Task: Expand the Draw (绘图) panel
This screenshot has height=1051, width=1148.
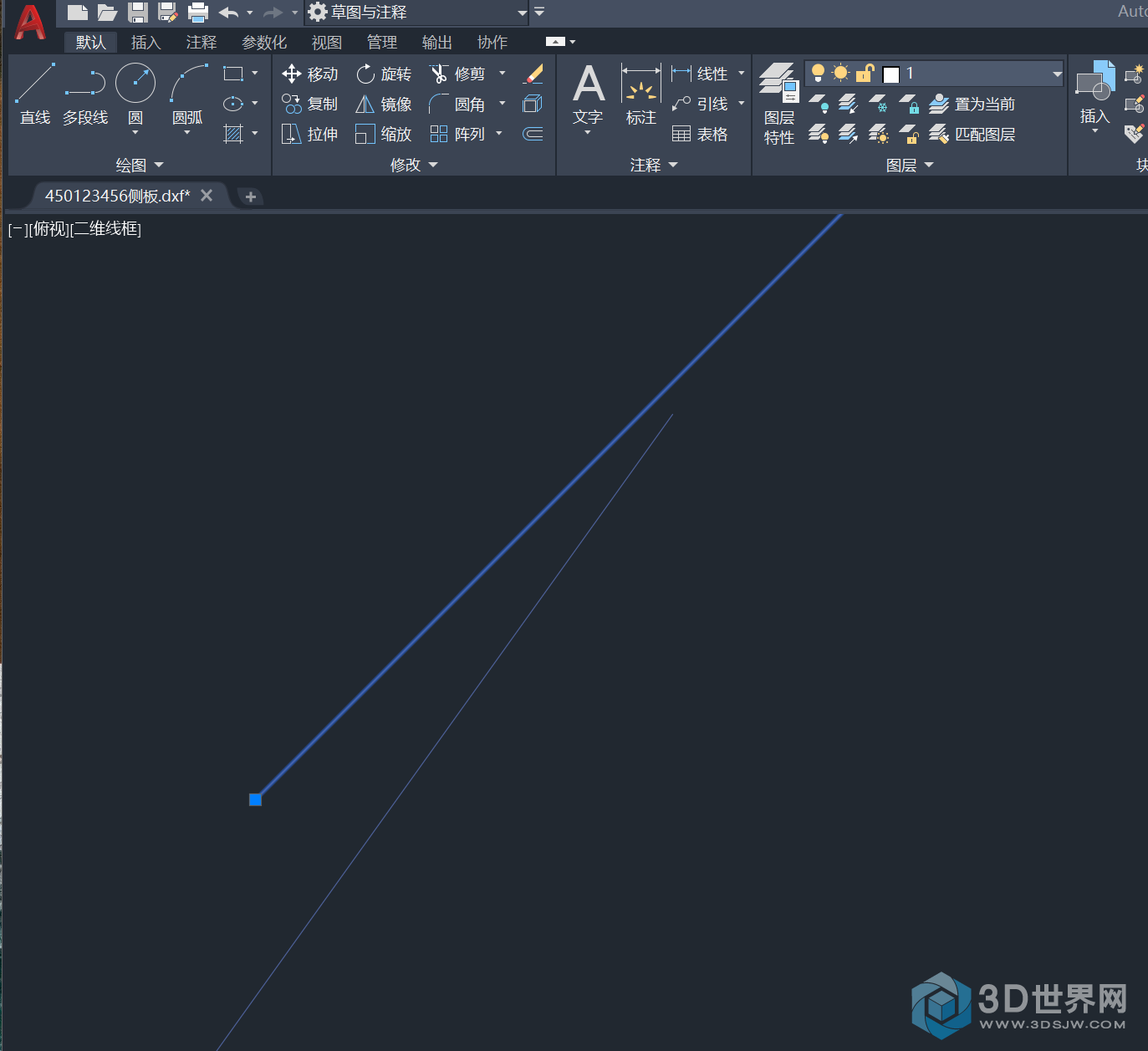Action: (x=140, y=165)
